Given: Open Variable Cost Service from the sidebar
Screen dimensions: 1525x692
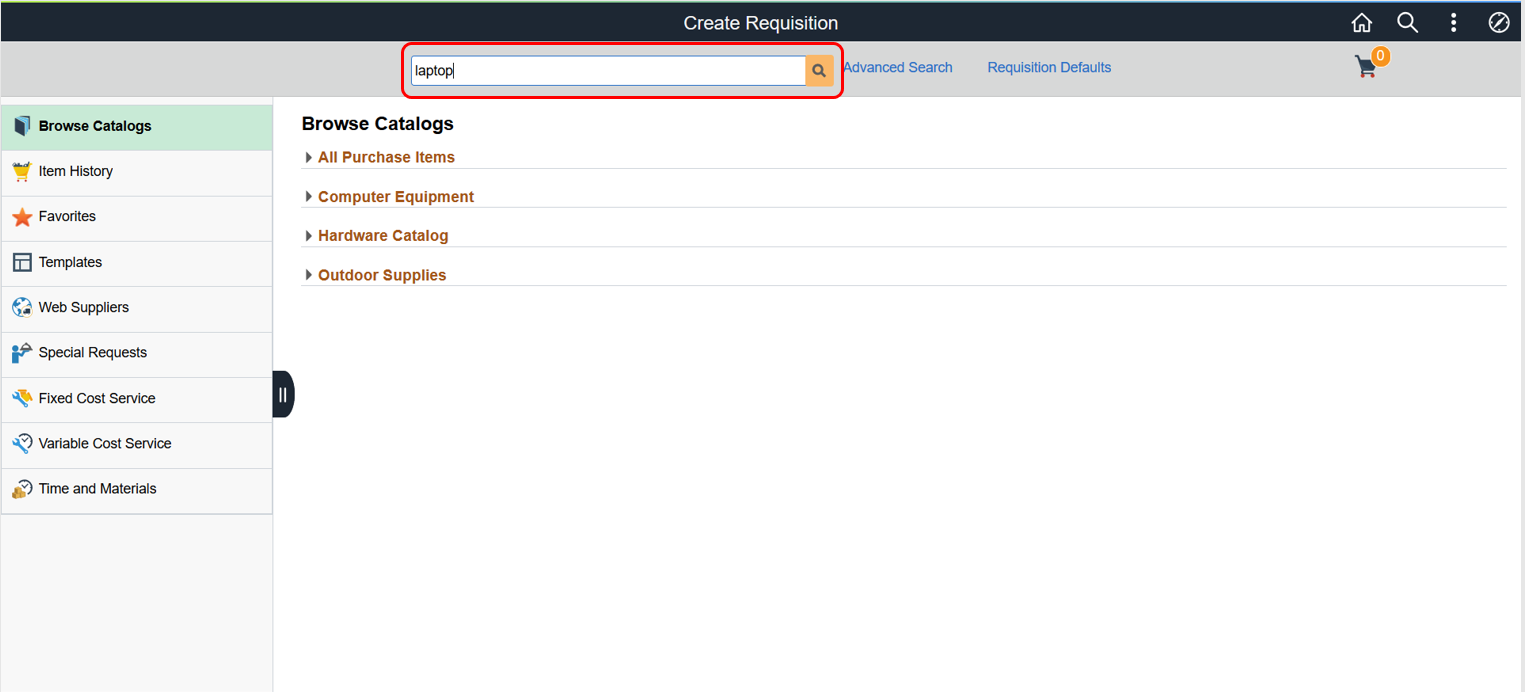Looking at the screenshot, I should [x=137, y=445].
